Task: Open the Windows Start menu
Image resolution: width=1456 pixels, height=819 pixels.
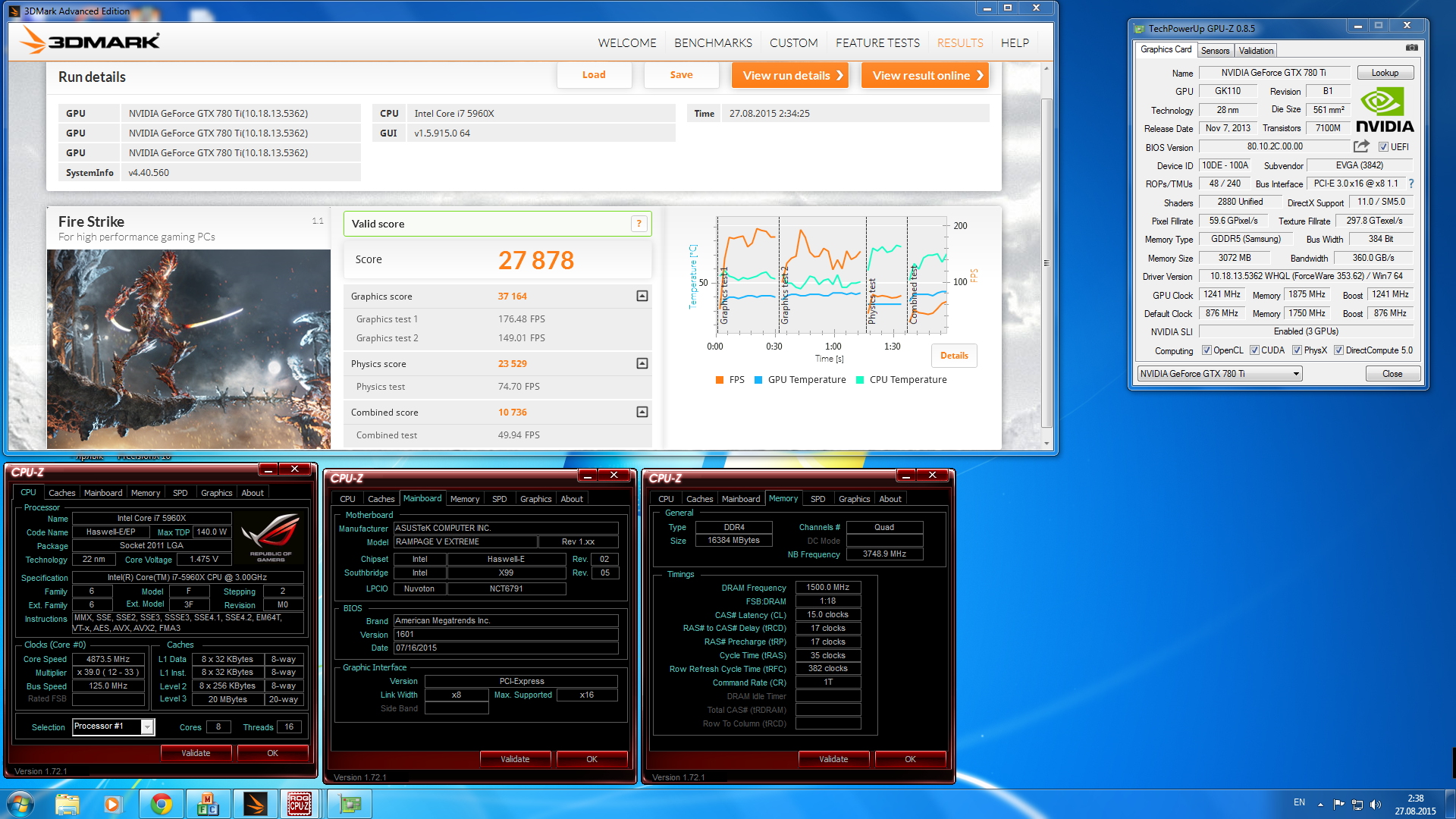Action: click(x=20, y=804)
